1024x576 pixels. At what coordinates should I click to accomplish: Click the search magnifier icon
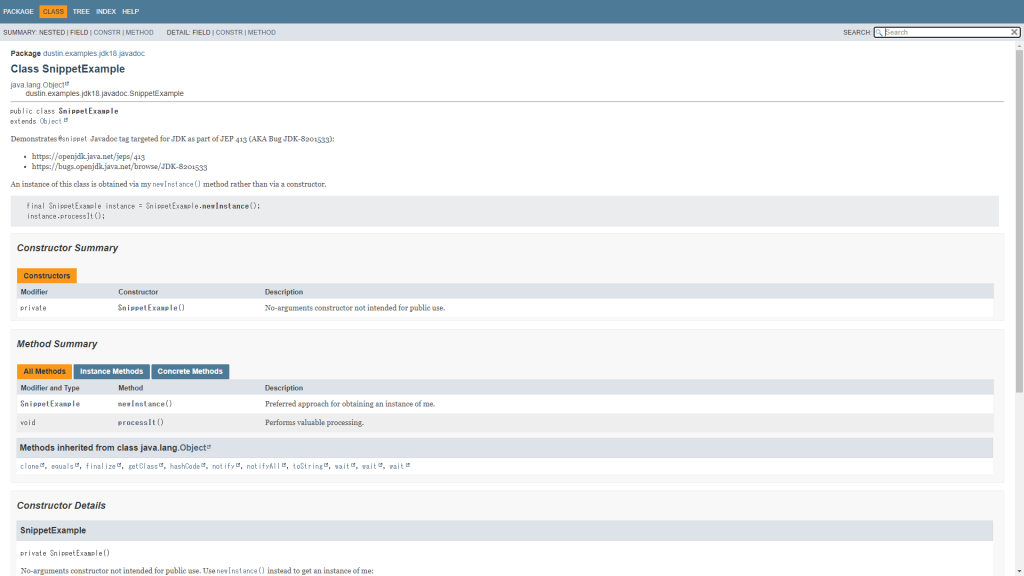coord(880,32)
